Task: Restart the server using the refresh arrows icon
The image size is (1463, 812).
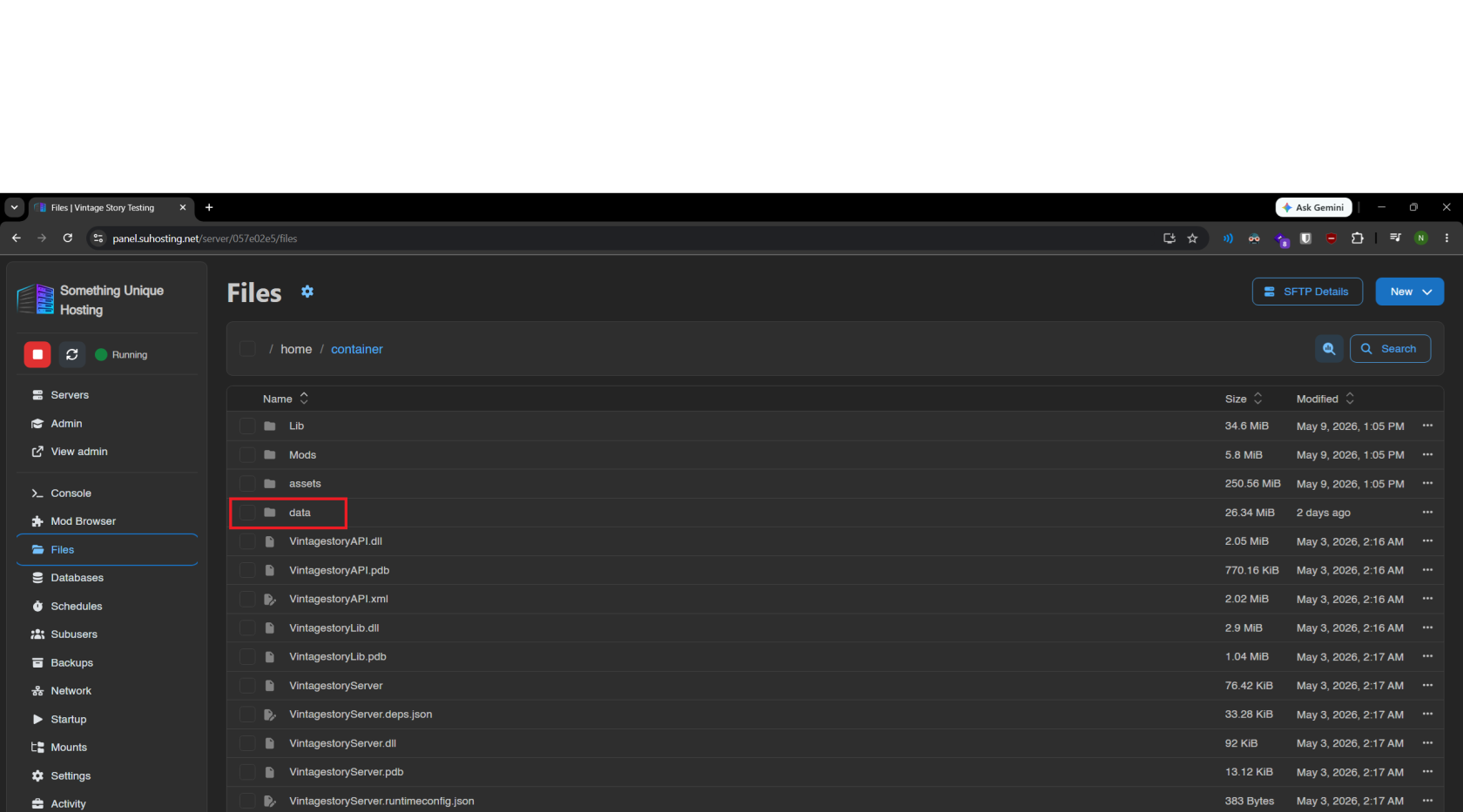Action: pyautogui.click(x=72, y=354)
